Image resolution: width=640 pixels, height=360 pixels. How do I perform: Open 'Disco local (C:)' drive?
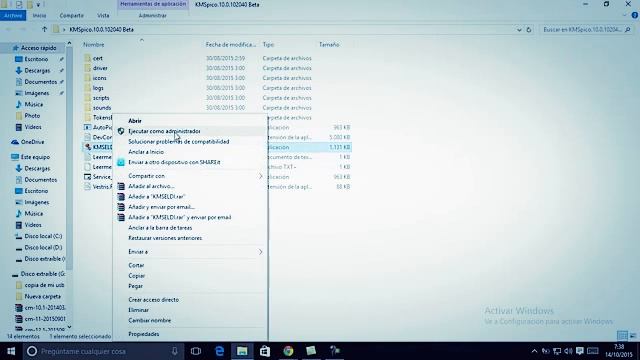[x=43, y=236]
